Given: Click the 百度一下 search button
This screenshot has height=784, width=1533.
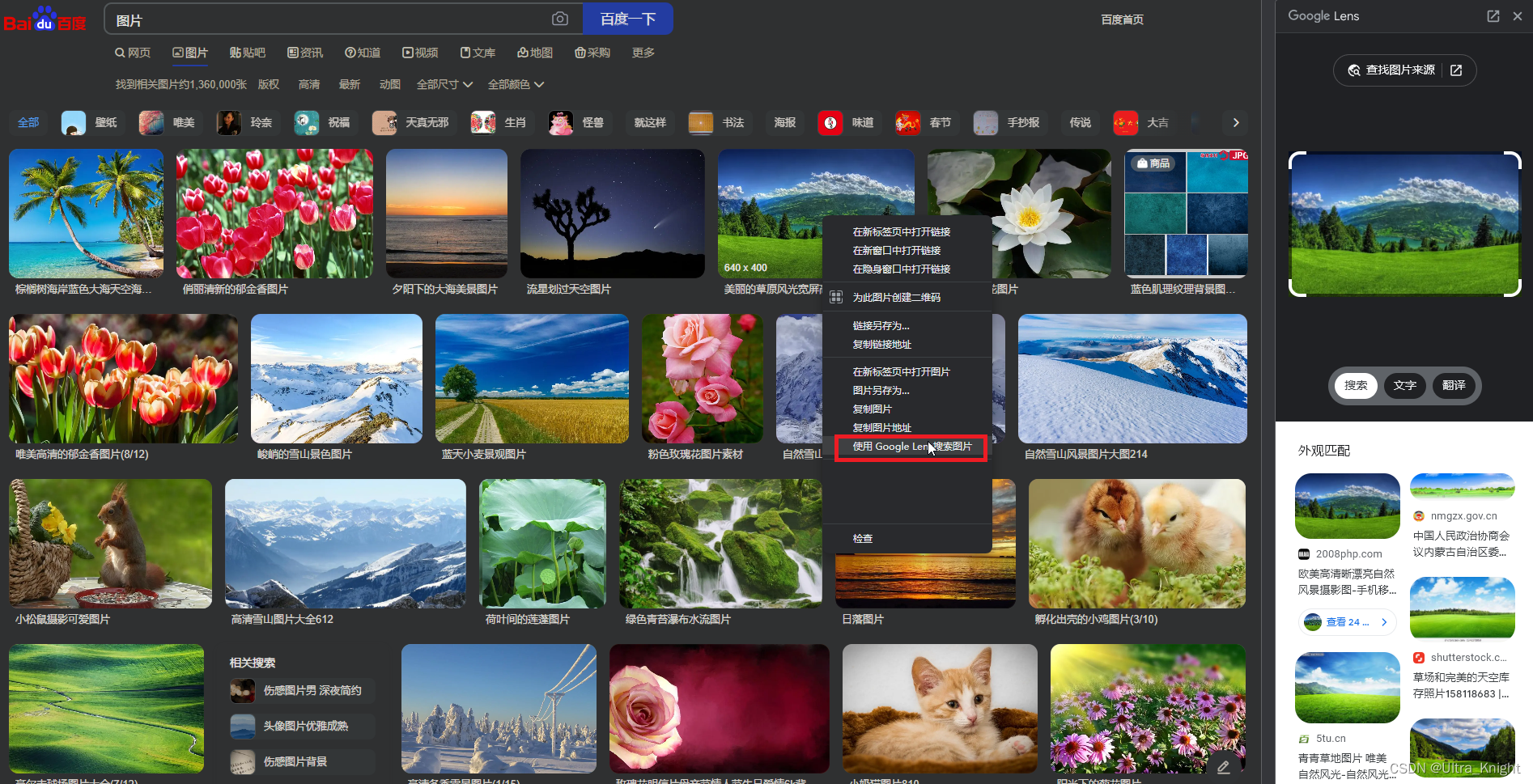Looking at the screenshot, I should (x=627, y=19).
